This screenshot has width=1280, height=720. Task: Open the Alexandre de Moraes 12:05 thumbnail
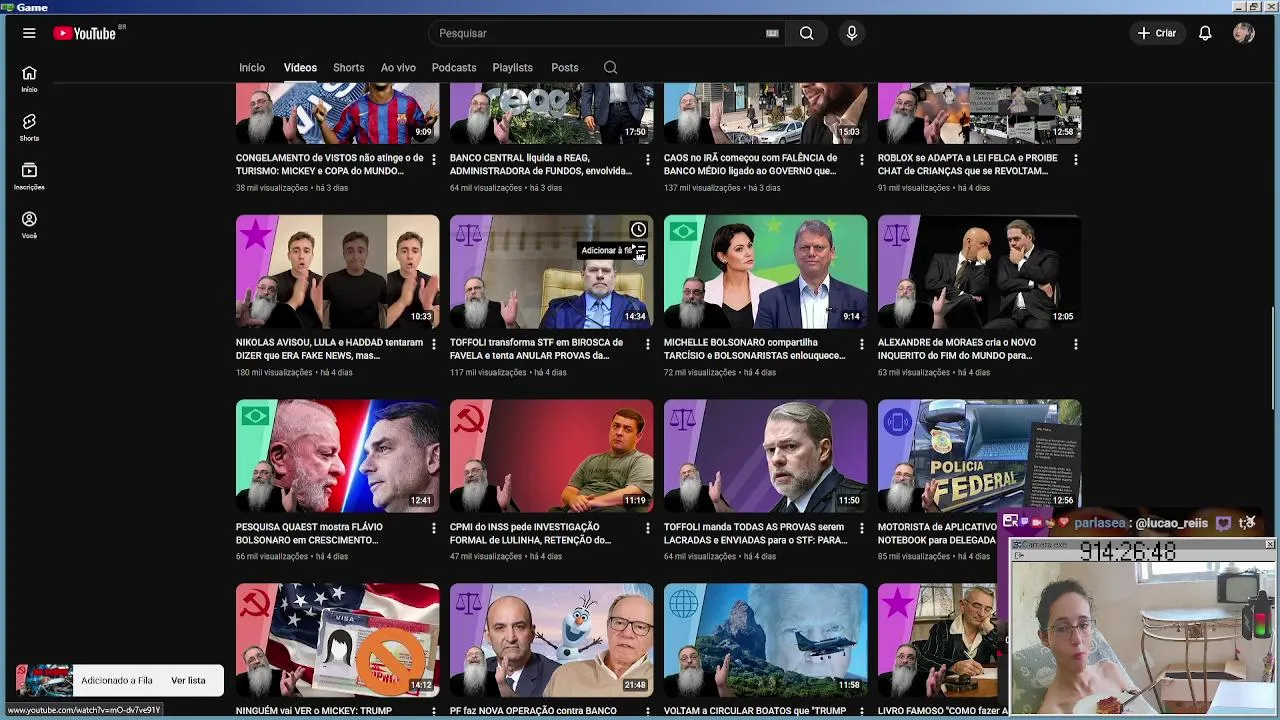pos(979,272)
